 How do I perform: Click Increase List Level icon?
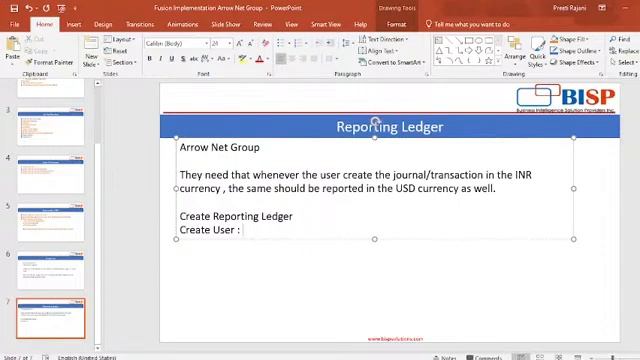[x=330, y=43]
